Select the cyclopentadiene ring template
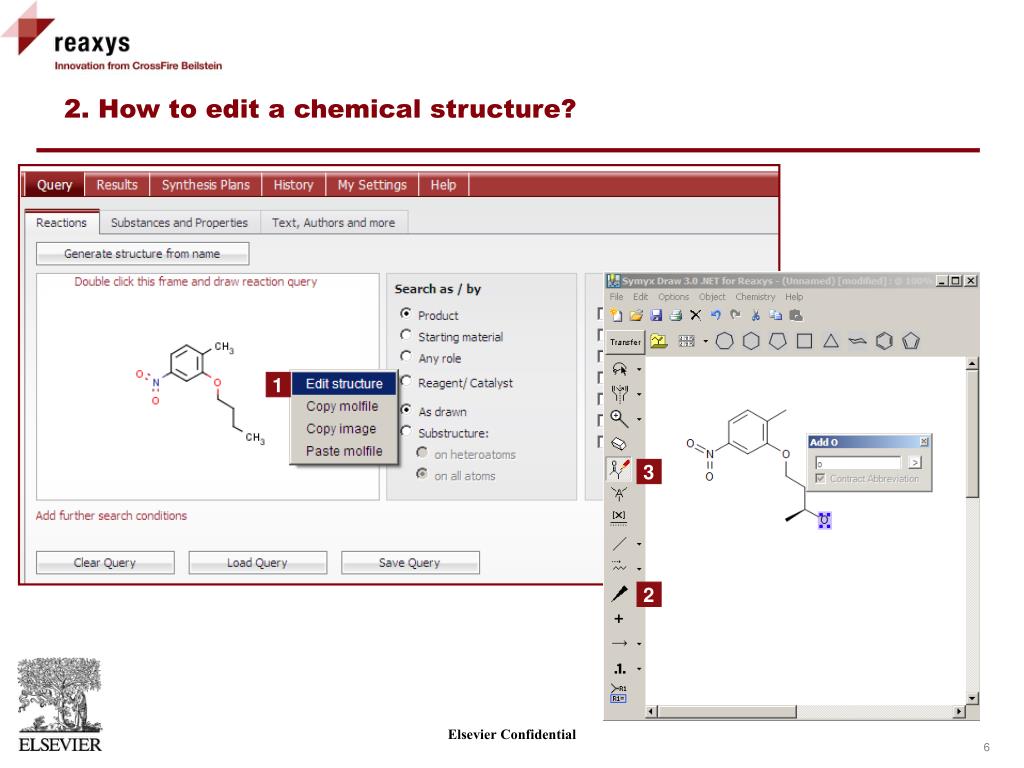Screen dimensions: 1024x768 [x=911, y=341]
